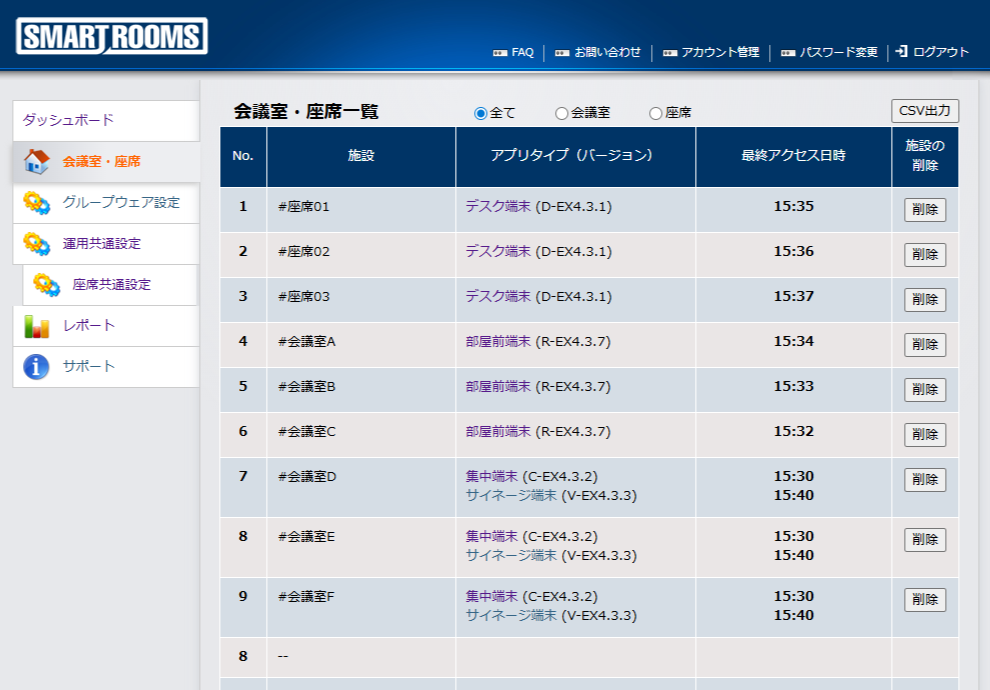Viewport: 990px width, 690px height.
Task: Select the 全て radio button
Action: (x=480, y=113)
